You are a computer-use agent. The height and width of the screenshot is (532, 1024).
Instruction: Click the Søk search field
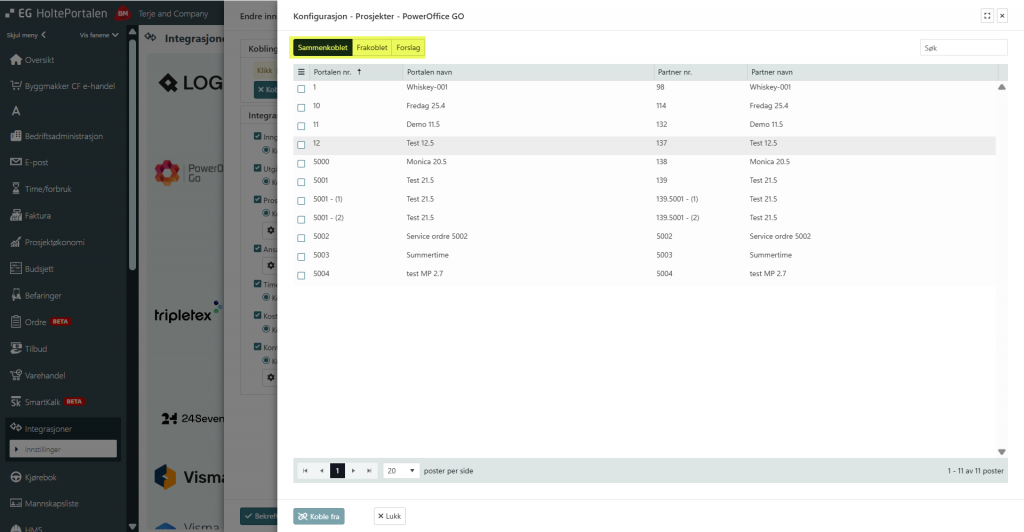coord(963,47)
